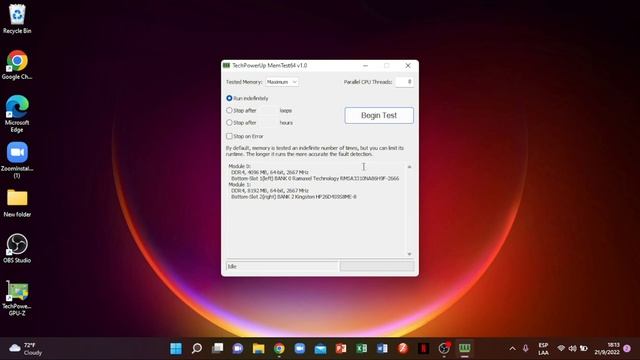
Task: Click the Begin Test button
Action: [379, 116]
